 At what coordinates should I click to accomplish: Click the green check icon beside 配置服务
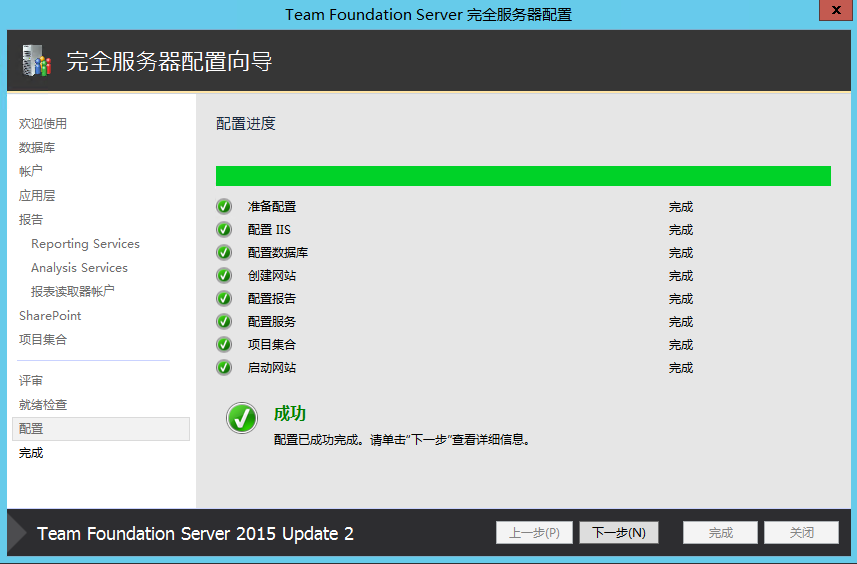224,321
